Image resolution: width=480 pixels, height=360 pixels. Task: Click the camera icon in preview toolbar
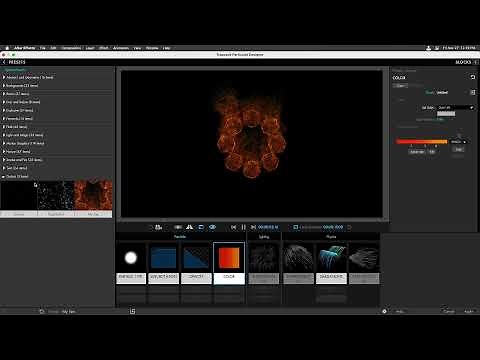(159, 227)
